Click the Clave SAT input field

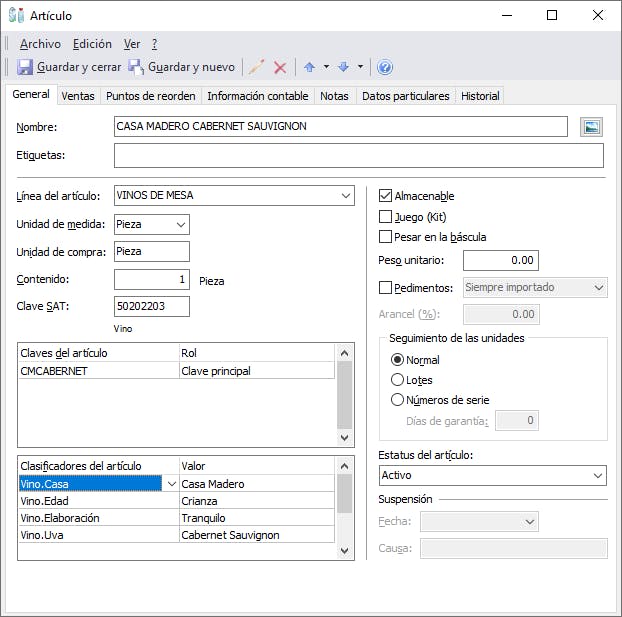151,306
